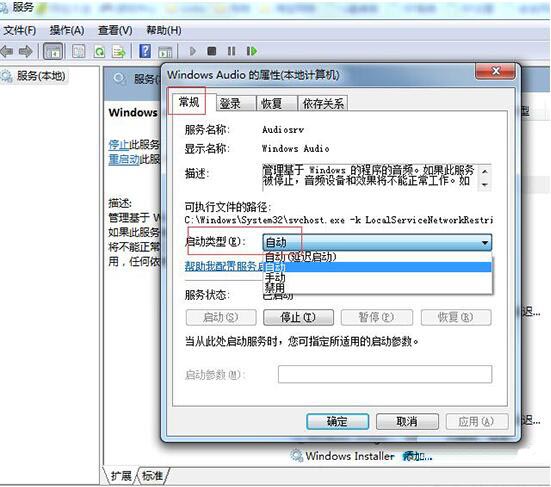The image size is (551, 487).
Task: Switch to the 常规 tab
Action: [x=189, y=102]
